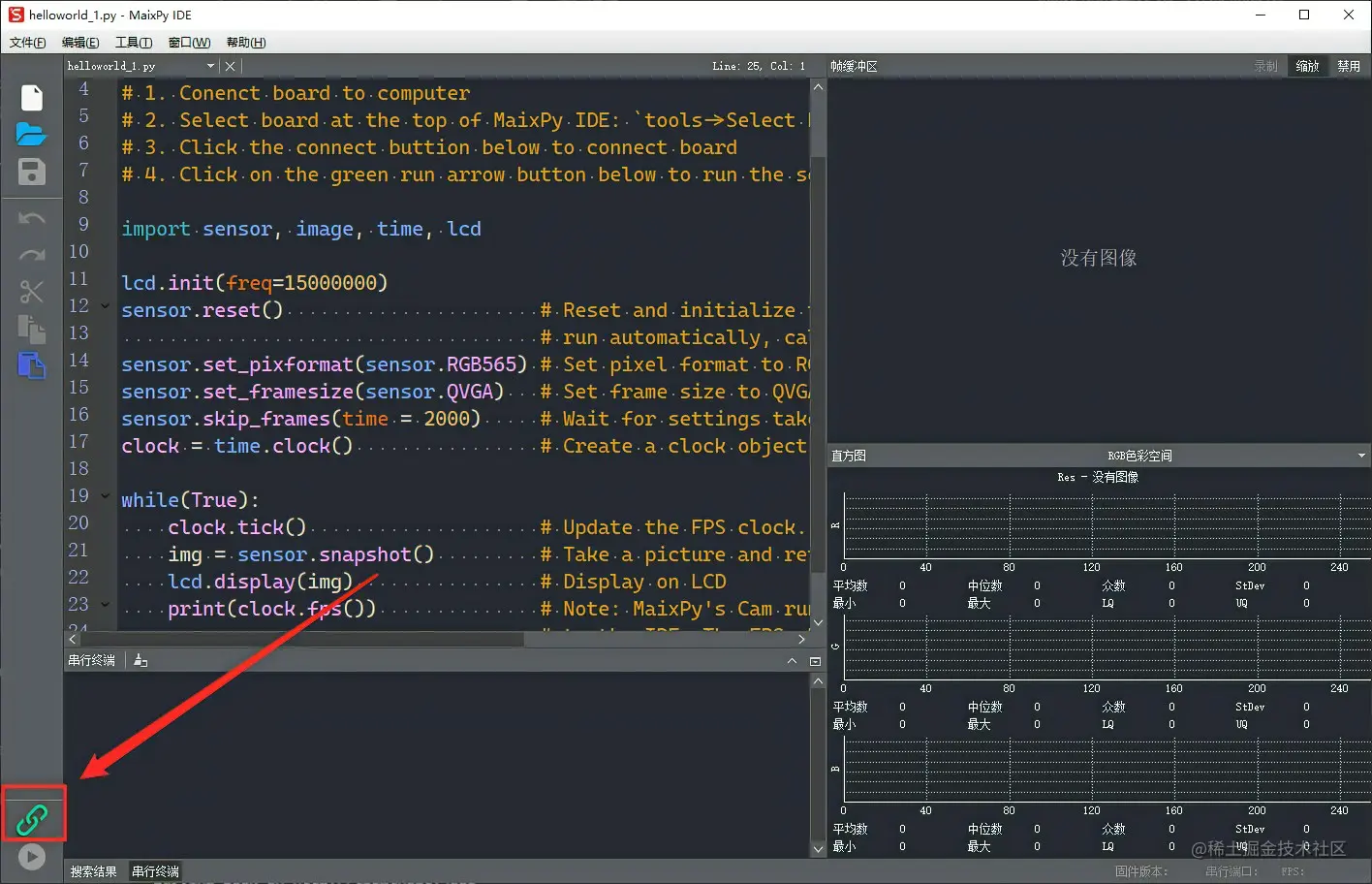Open the helloworld_1.py document dropdown
Image resolution: width=1372 pixels, height=884 pixels.
[x=210, y=66]
